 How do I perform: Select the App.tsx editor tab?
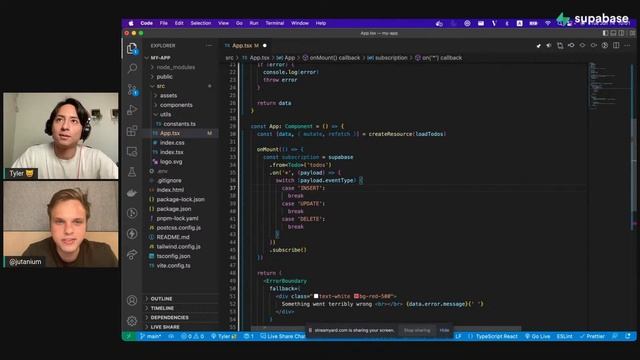click(245, 46)
